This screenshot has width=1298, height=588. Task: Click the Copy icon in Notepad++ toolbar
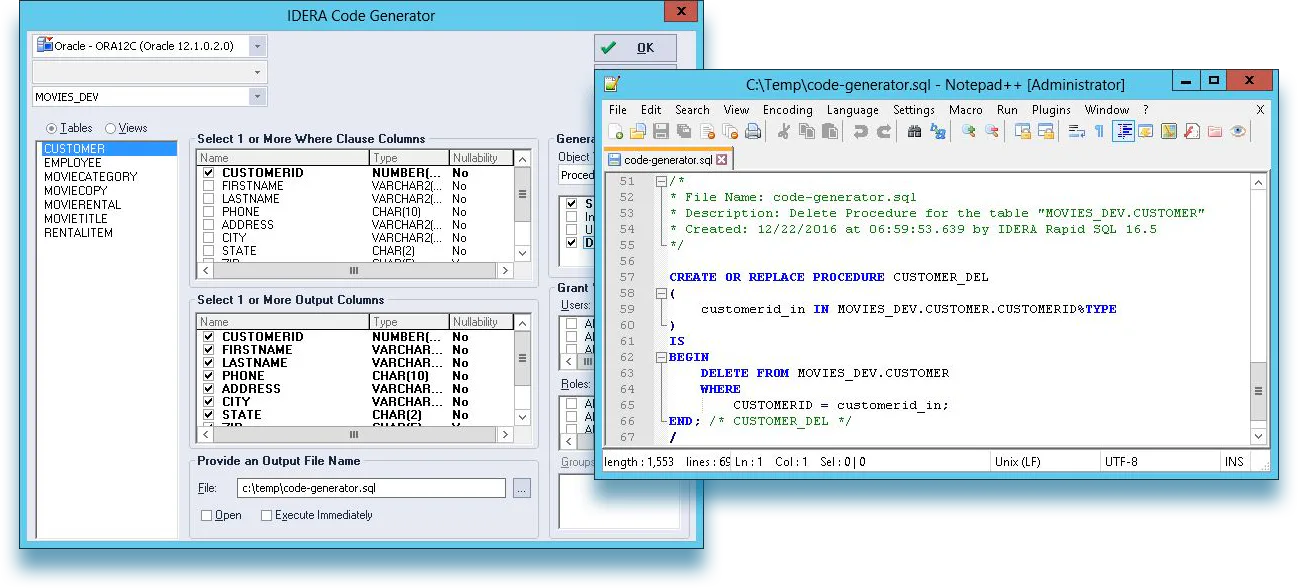pos(807,131)
